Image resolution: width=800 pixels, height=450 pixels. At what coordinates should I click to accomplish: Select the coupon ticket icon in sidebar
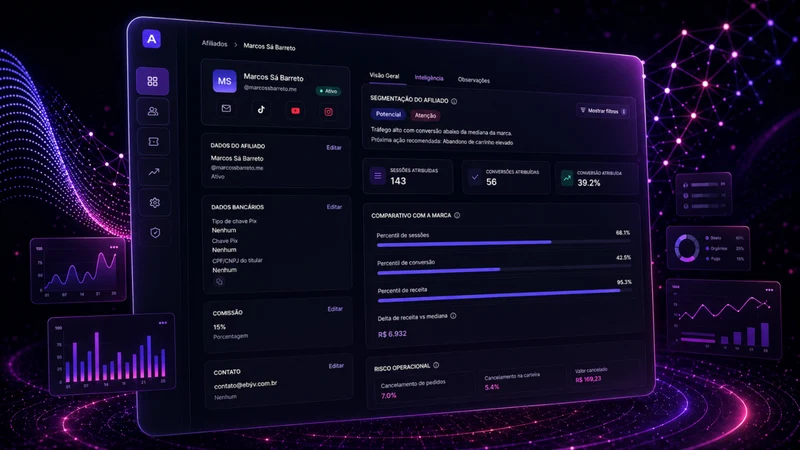pyautogui.click(x=154, y=141)
